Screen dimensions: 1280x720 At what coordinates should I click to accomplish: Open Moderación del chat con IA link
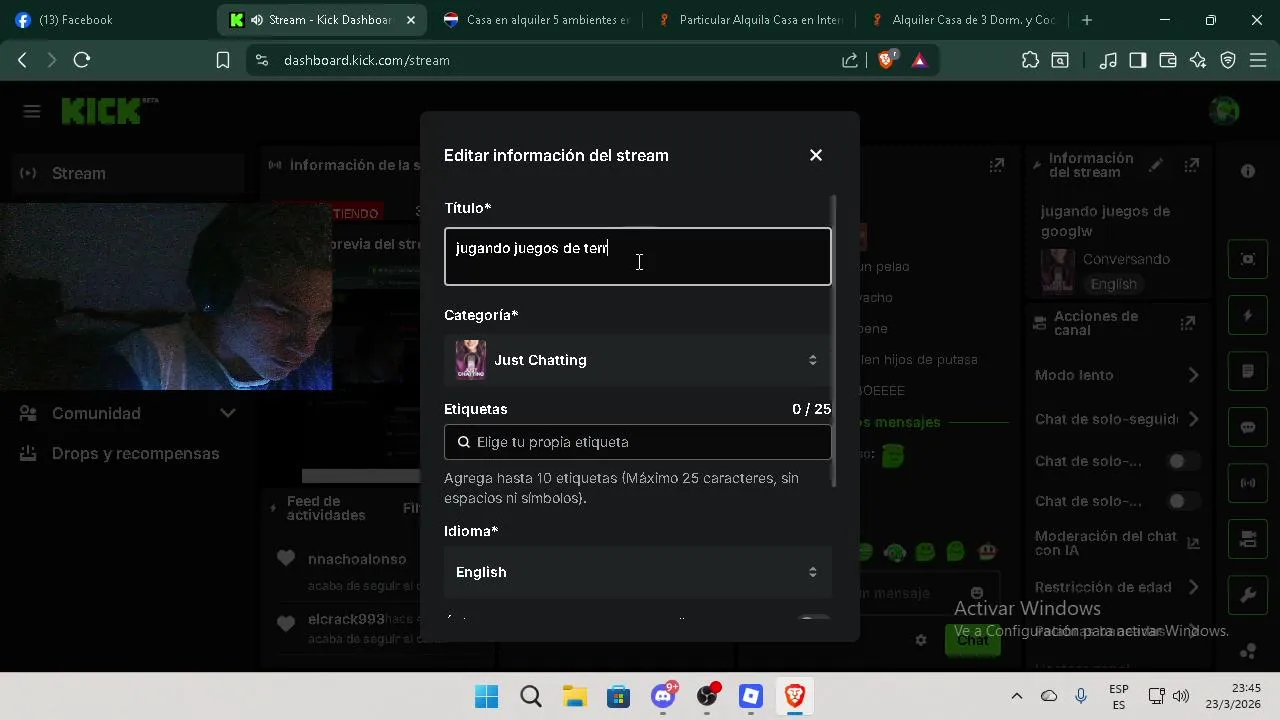(1117, 543)
